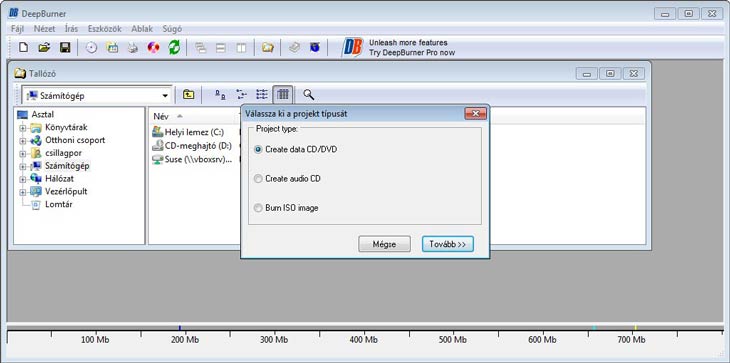
Task: Expand the Otthoni csoport tree node
Action: (22, 141)
